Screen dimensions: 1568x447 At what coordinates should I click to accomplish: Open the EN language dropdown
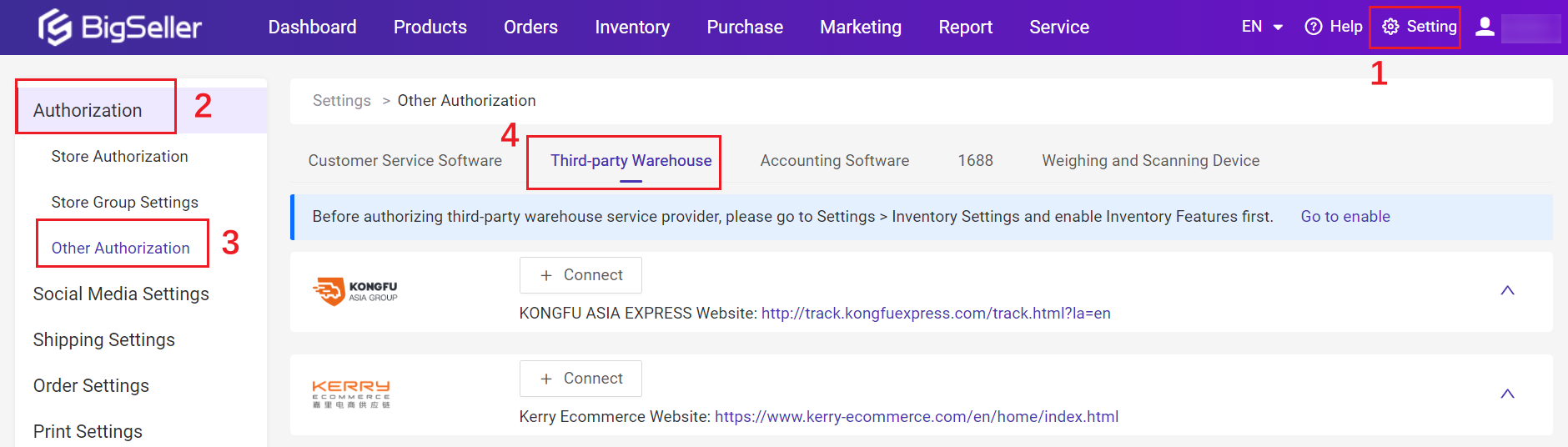pyautogui.click(x=1261, y=27)
